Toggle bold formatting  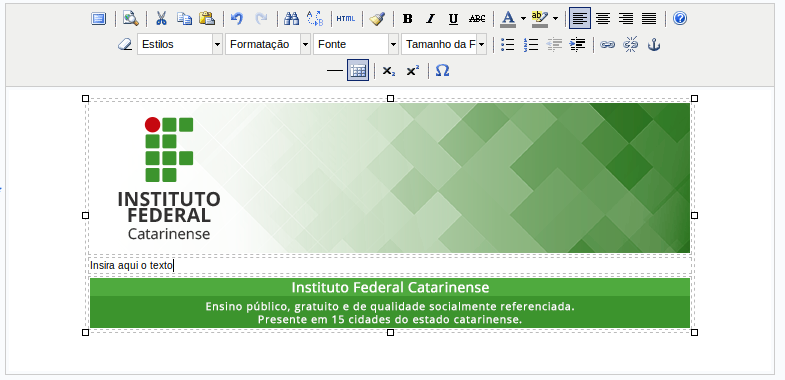[x=408, y=19]
